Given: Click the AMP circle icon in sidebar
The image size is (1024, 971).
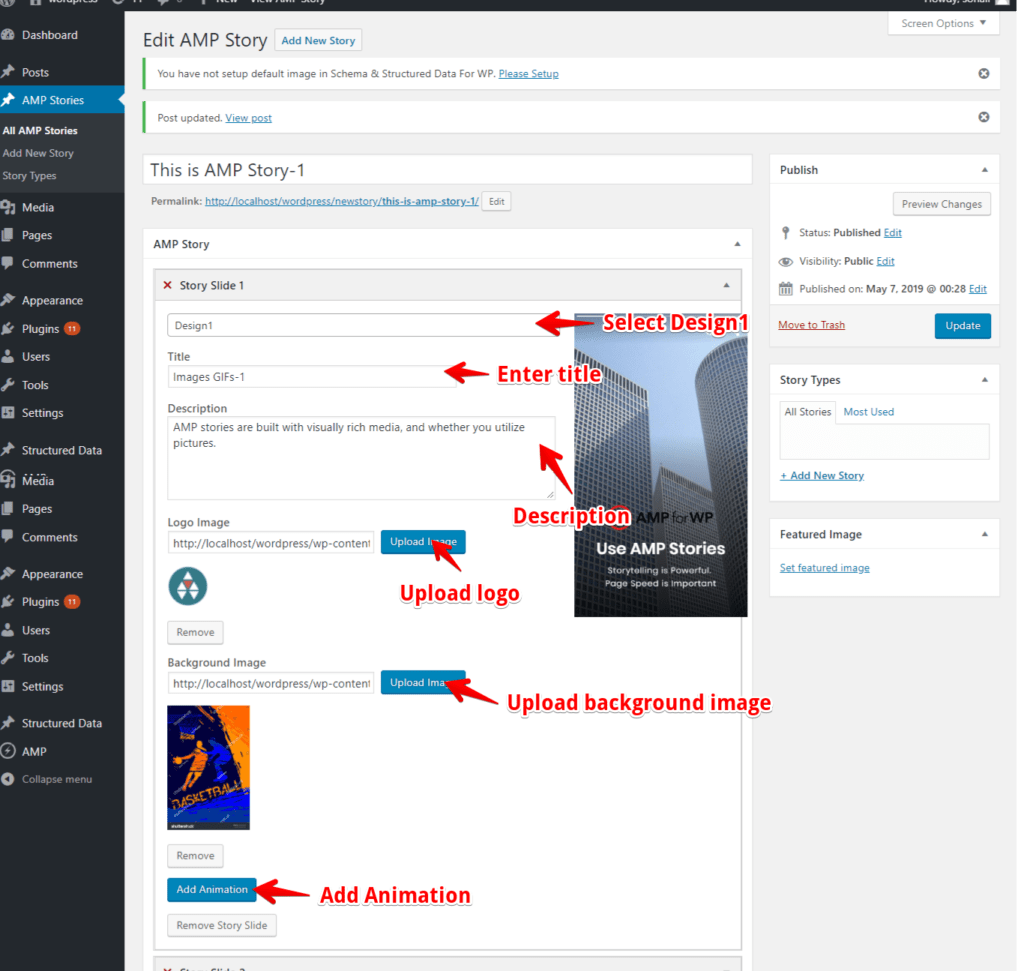Looking at the screenshot, I should point(8,751).
